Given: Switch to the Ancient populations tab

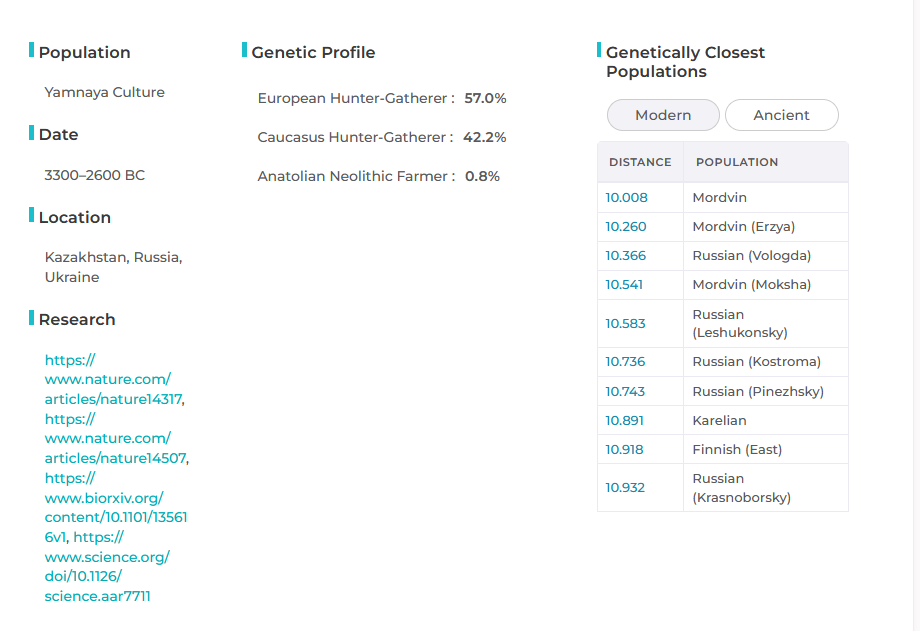Looking at the screenshot, I should pos(781,115).
